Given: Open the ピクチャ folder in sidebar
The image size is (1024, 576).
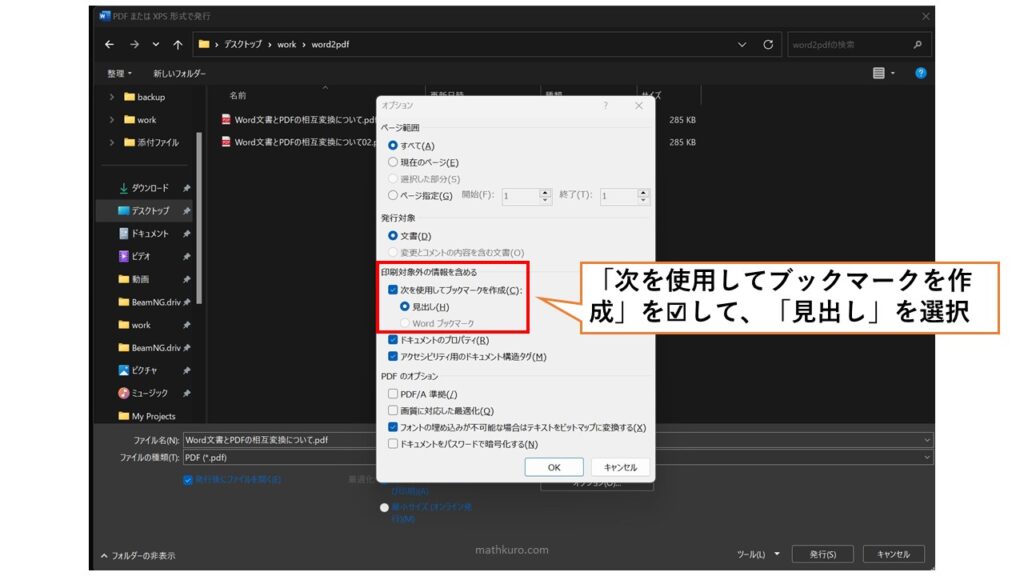Looking at the screenshot, I should point(144,370).
